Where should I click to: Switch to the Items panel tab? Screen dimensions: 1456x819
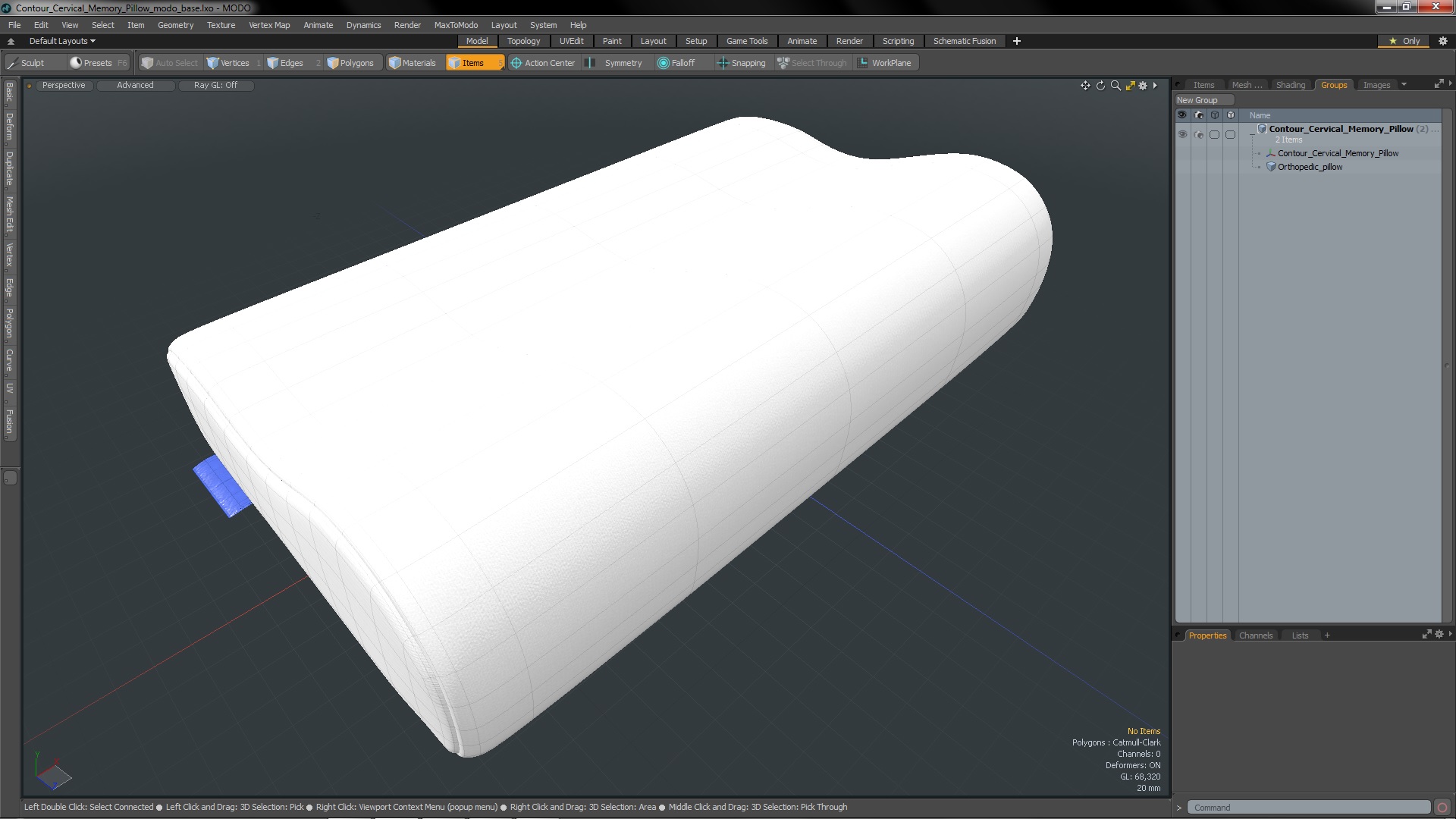(x=1203, y=85)
